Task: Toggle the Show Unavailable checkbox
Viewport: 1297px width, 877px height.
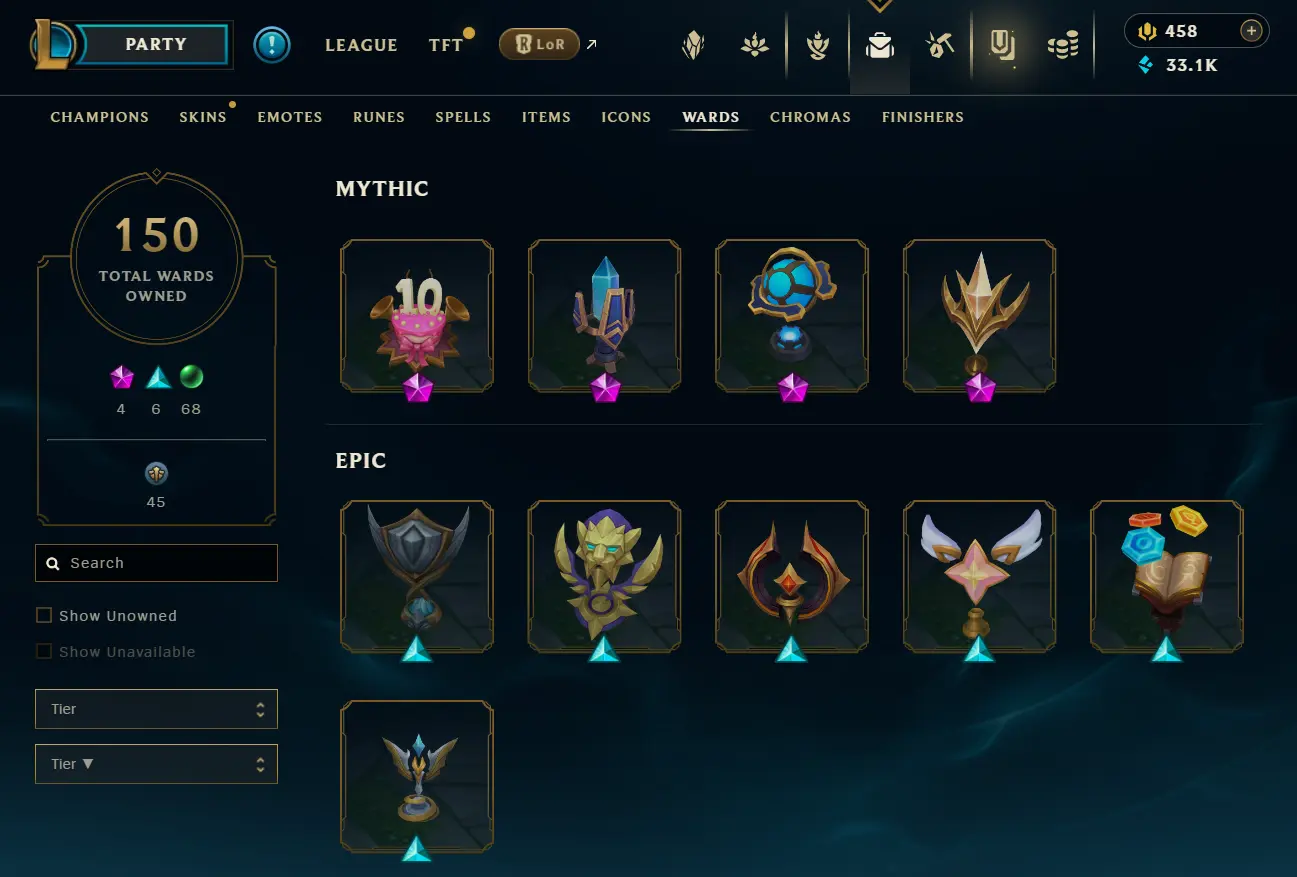Action: point(44,652)
